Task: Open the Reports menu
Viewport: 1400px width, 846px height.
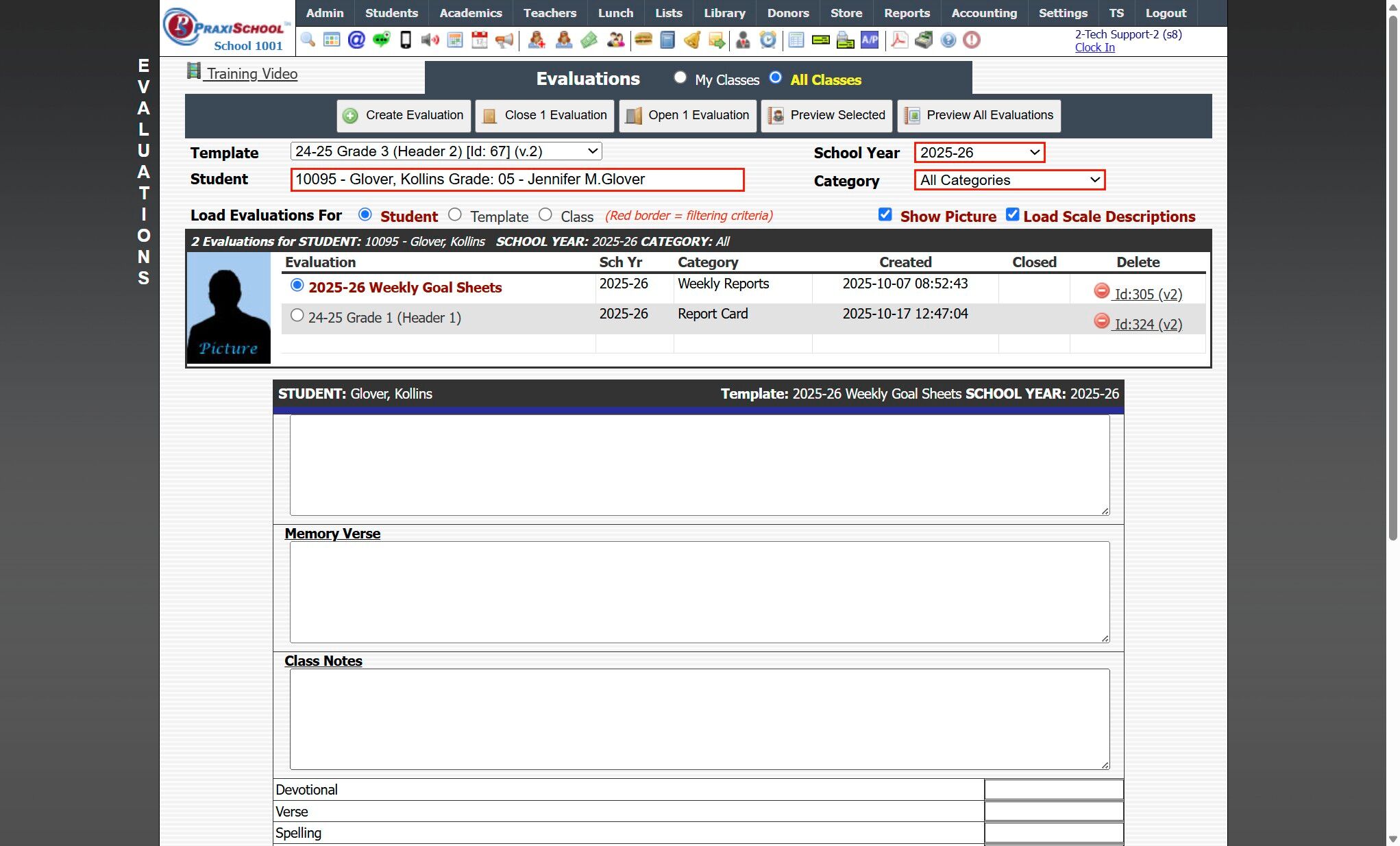Action: click(x=906, y=13)
